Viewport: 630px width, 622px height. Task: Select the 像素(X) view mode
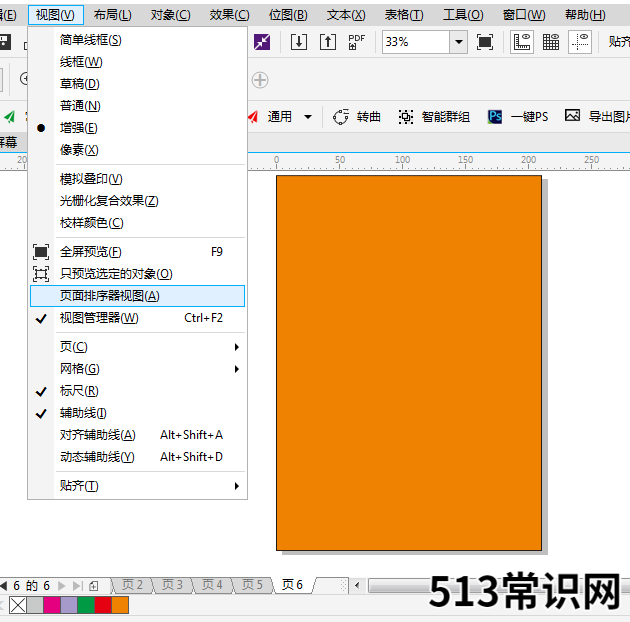(137, 150)
